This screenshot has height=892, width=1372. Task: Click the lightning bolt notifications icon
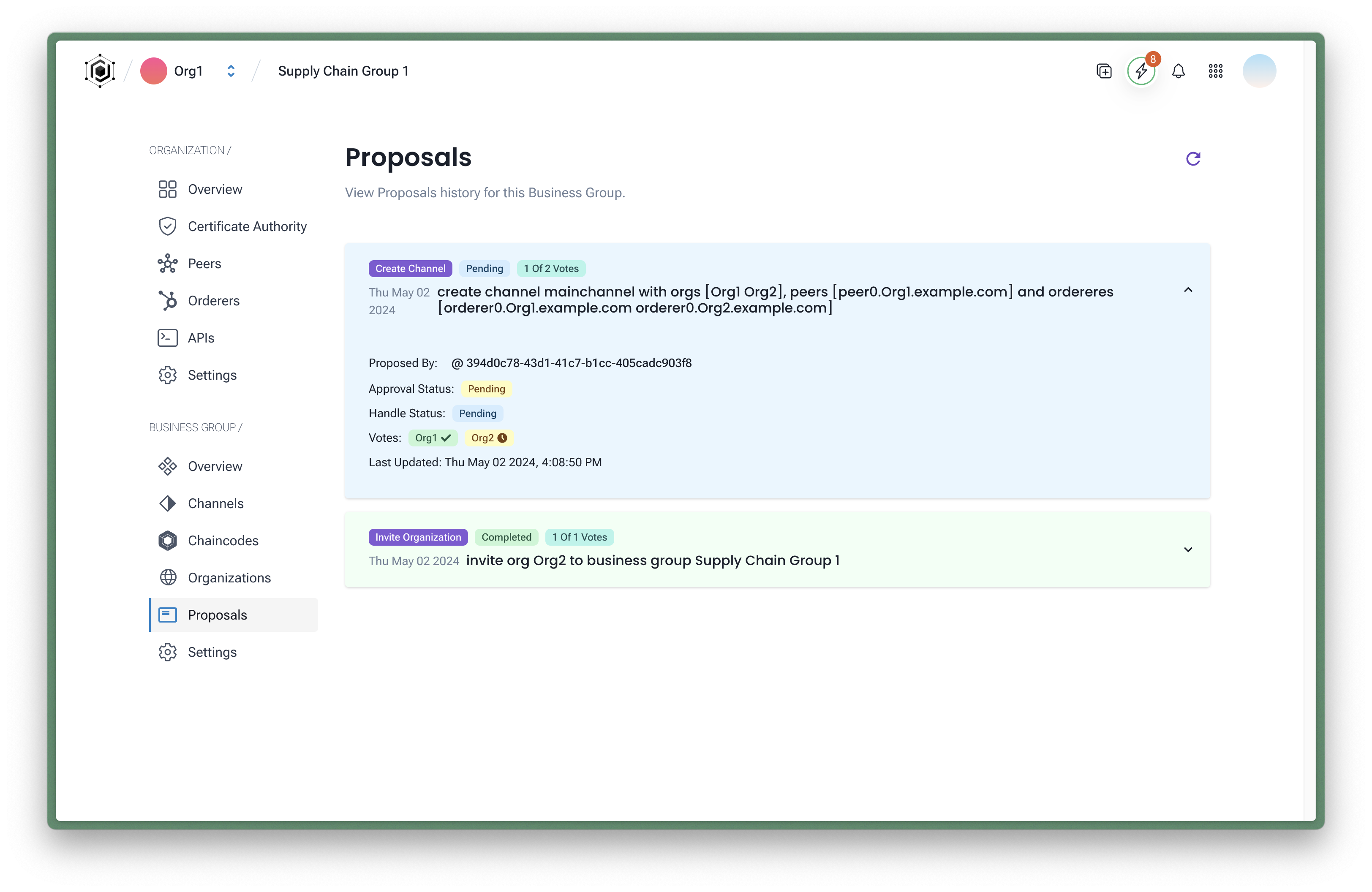[x=1140, y=71]
